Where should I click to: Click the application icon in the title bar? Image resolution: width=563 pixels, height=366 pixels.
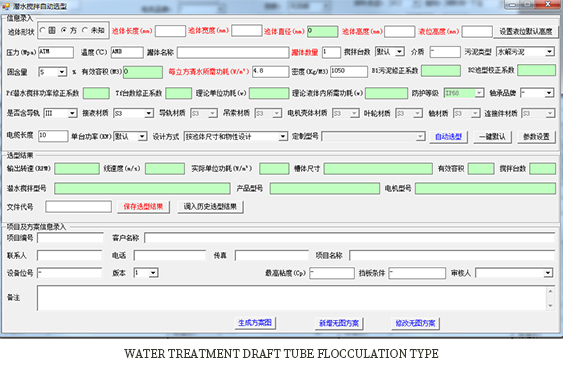click(x=6, y=6)
